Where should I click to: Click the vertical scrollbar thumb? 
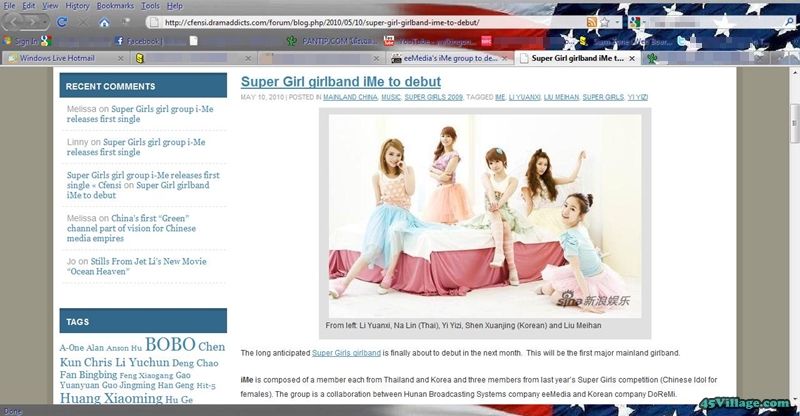point(794,123)
